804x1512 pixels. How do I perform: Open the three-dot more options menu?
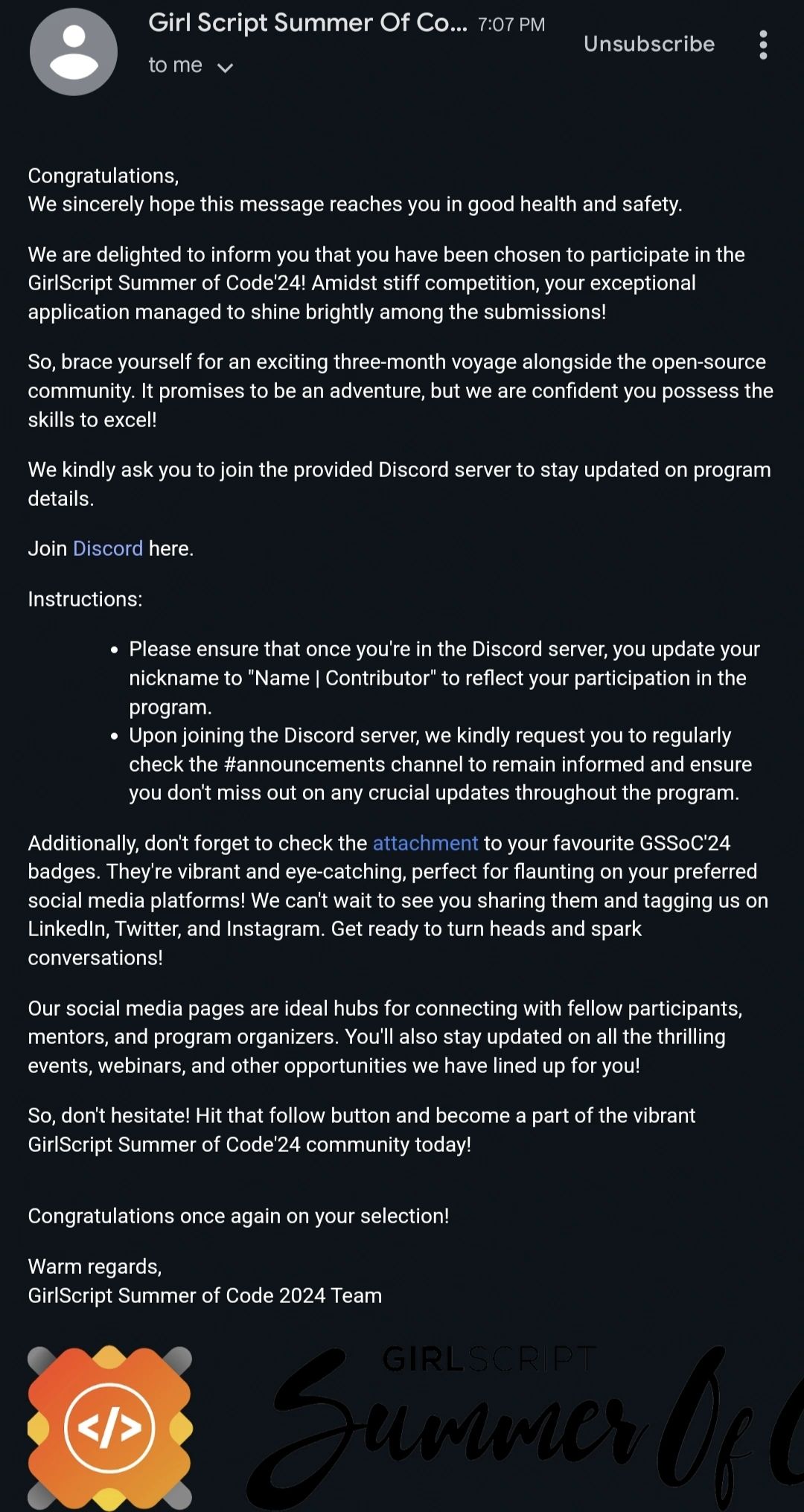click(763, 45)
